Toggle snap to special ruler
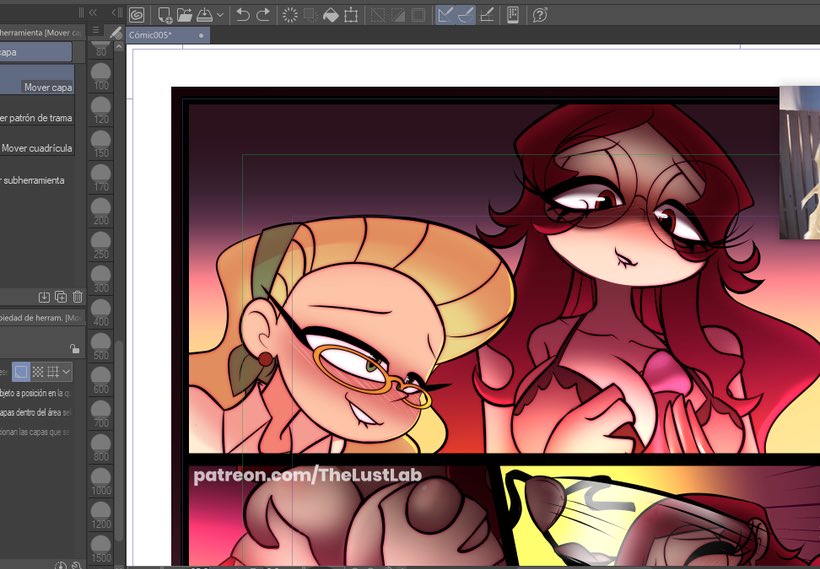The width and height of the screenshot is (820, 569). 465,15
